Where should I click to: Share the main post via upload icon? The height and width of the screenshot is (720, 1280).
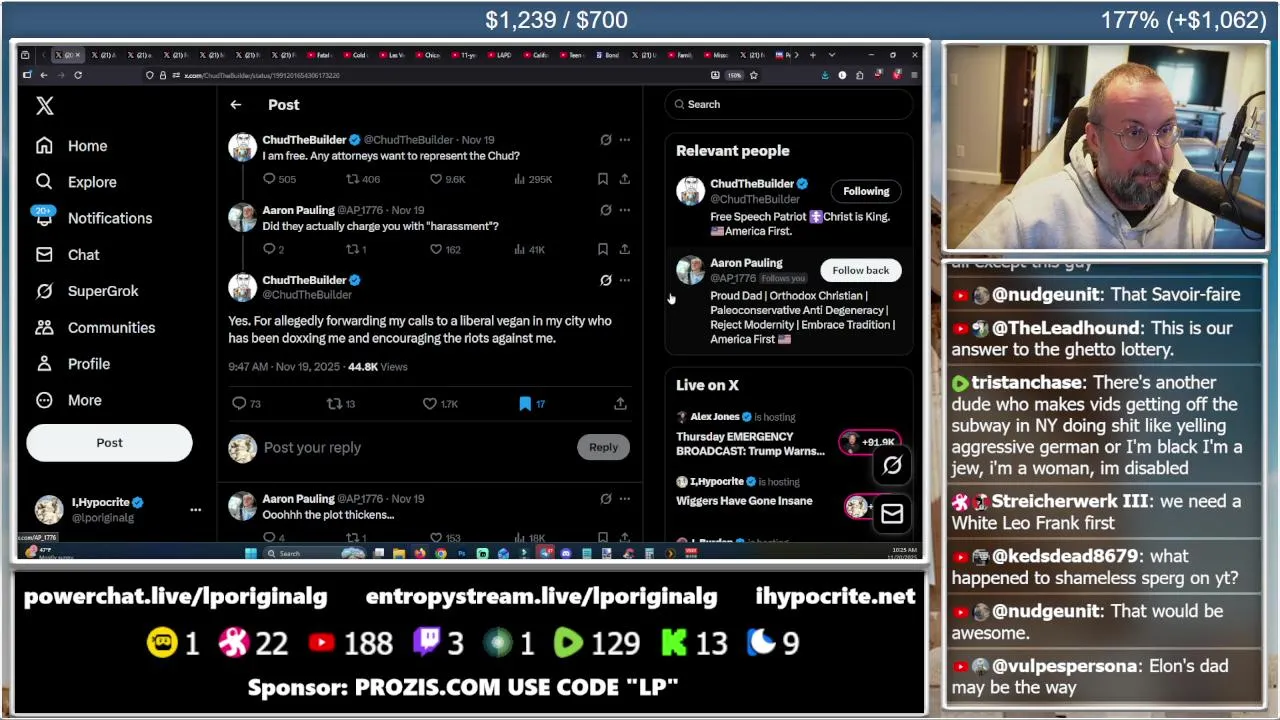pyautogui.click(x=620, y=404)
